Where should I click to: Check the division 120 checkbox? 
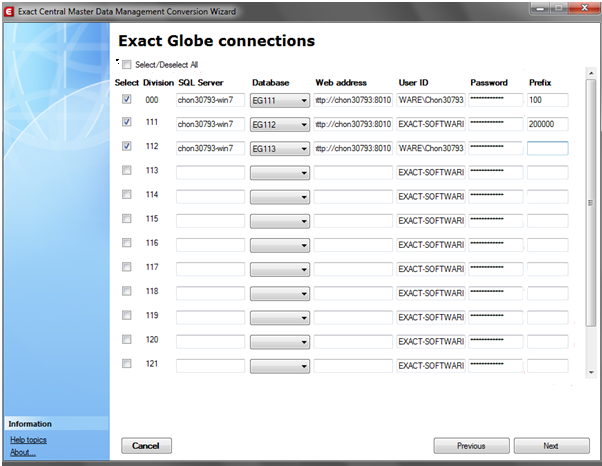(x=126, y=339)
